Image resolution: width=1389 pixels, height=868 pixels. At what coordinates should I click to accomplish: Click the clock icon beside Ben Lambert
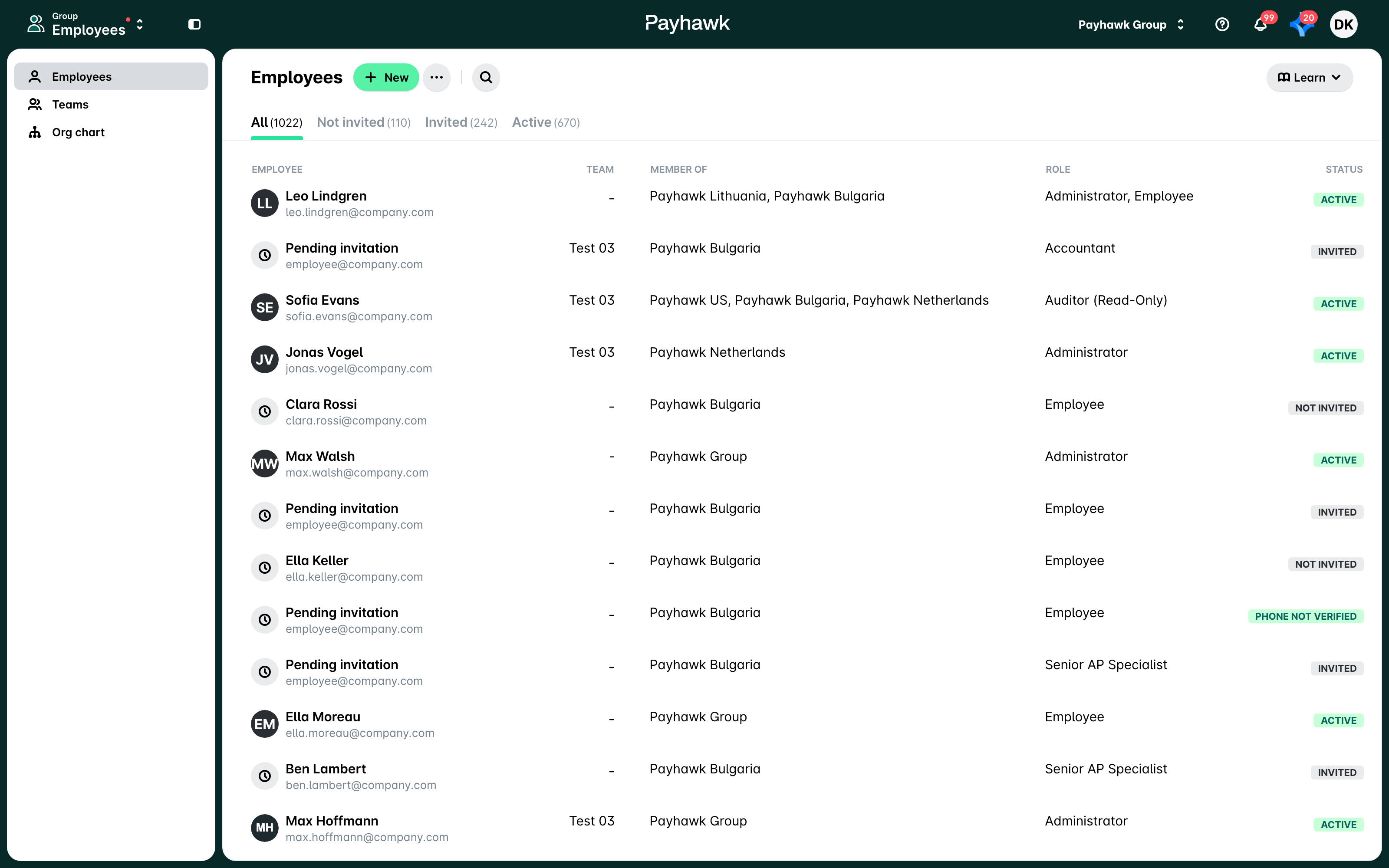click(265, 776)
